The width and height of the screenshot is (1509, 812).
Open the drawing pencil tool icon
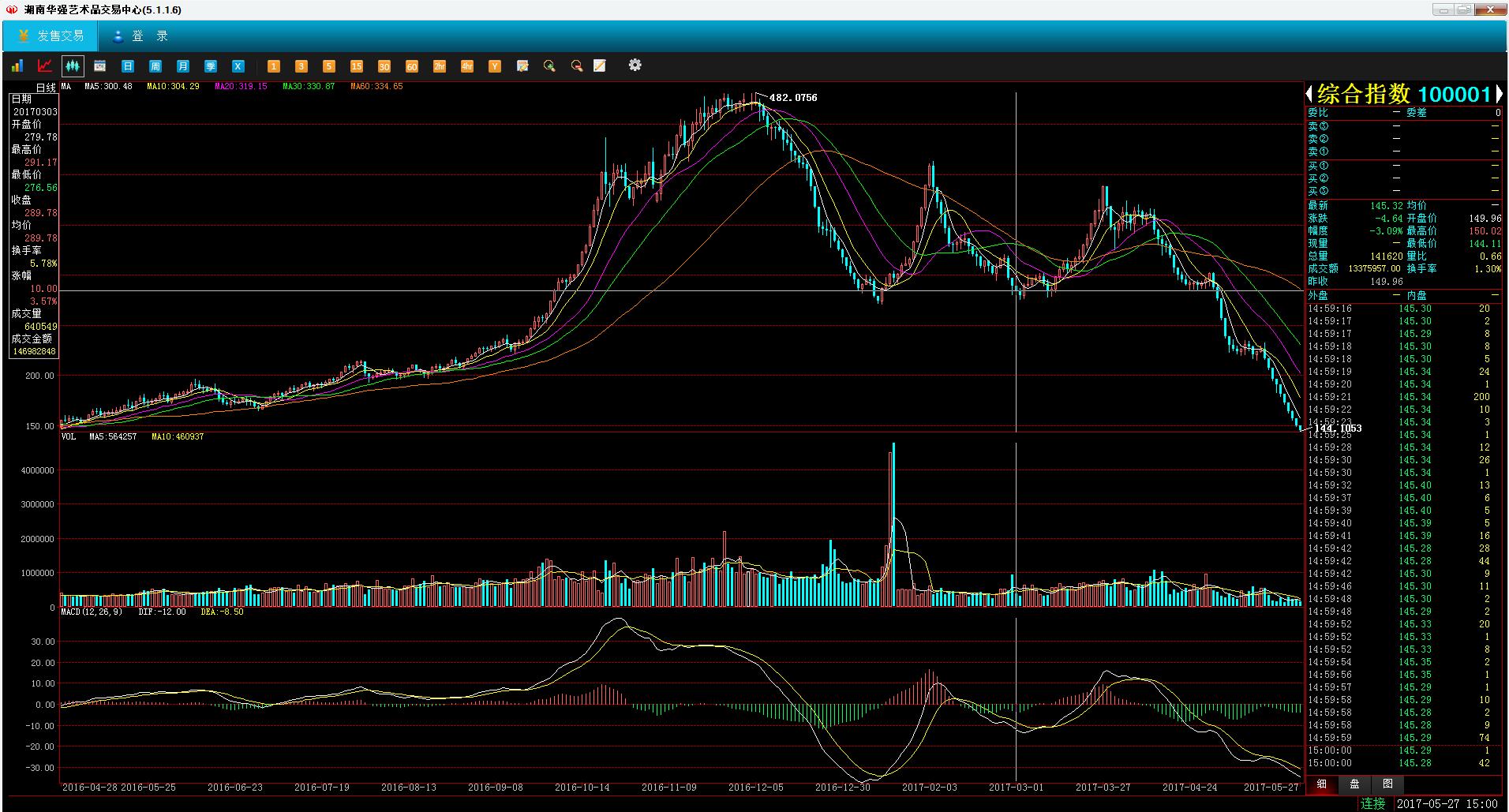600,66
